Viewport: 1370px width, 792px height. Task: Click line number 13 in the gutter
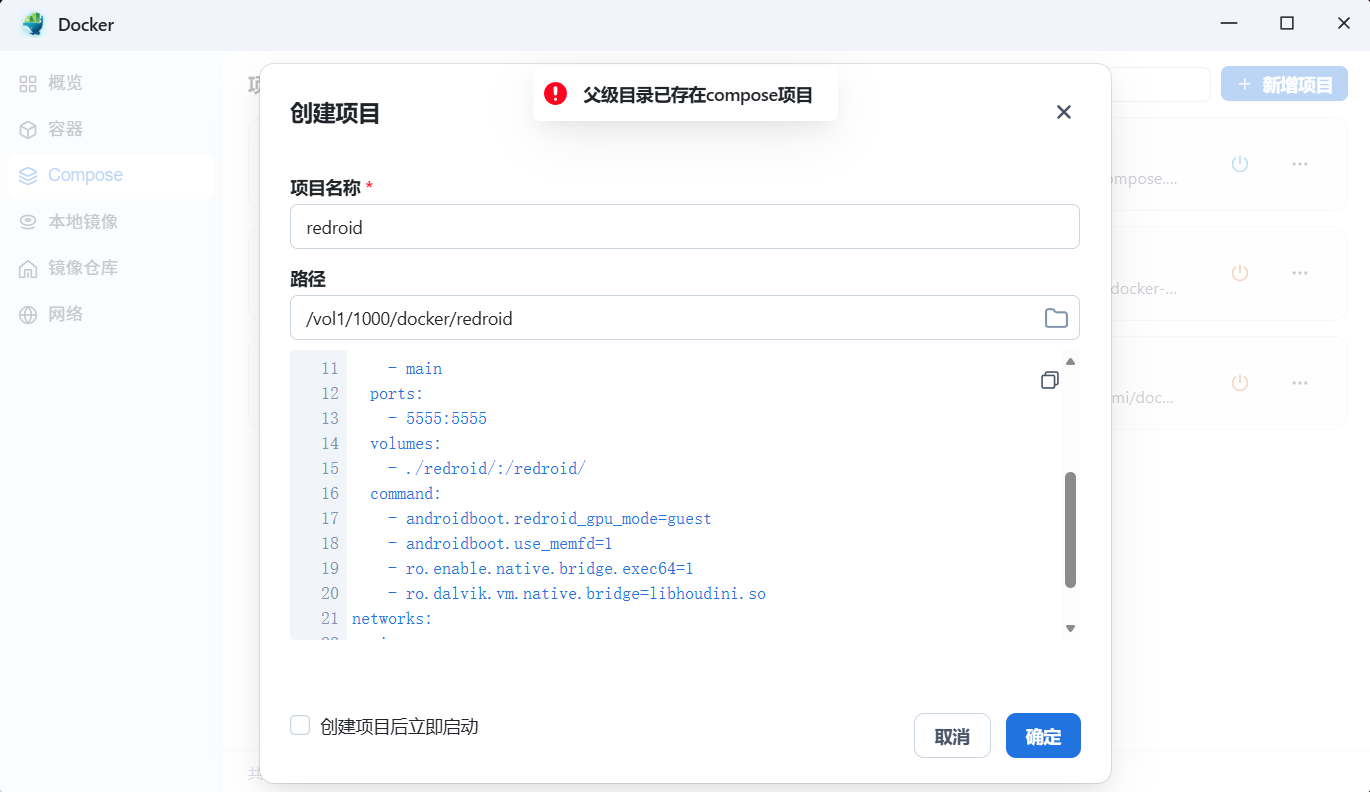(x=330, y=419)
